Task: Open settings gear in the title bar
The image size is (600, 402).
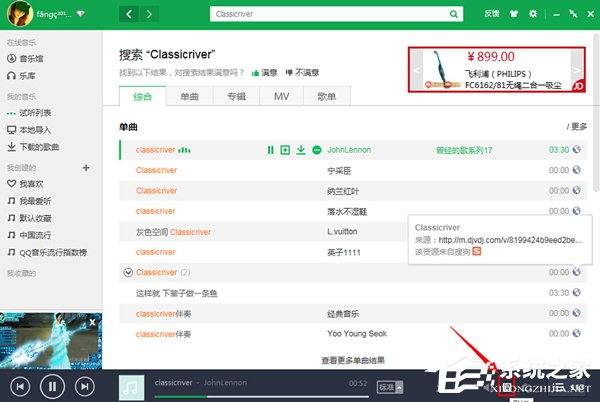Action: coord(532,14)
